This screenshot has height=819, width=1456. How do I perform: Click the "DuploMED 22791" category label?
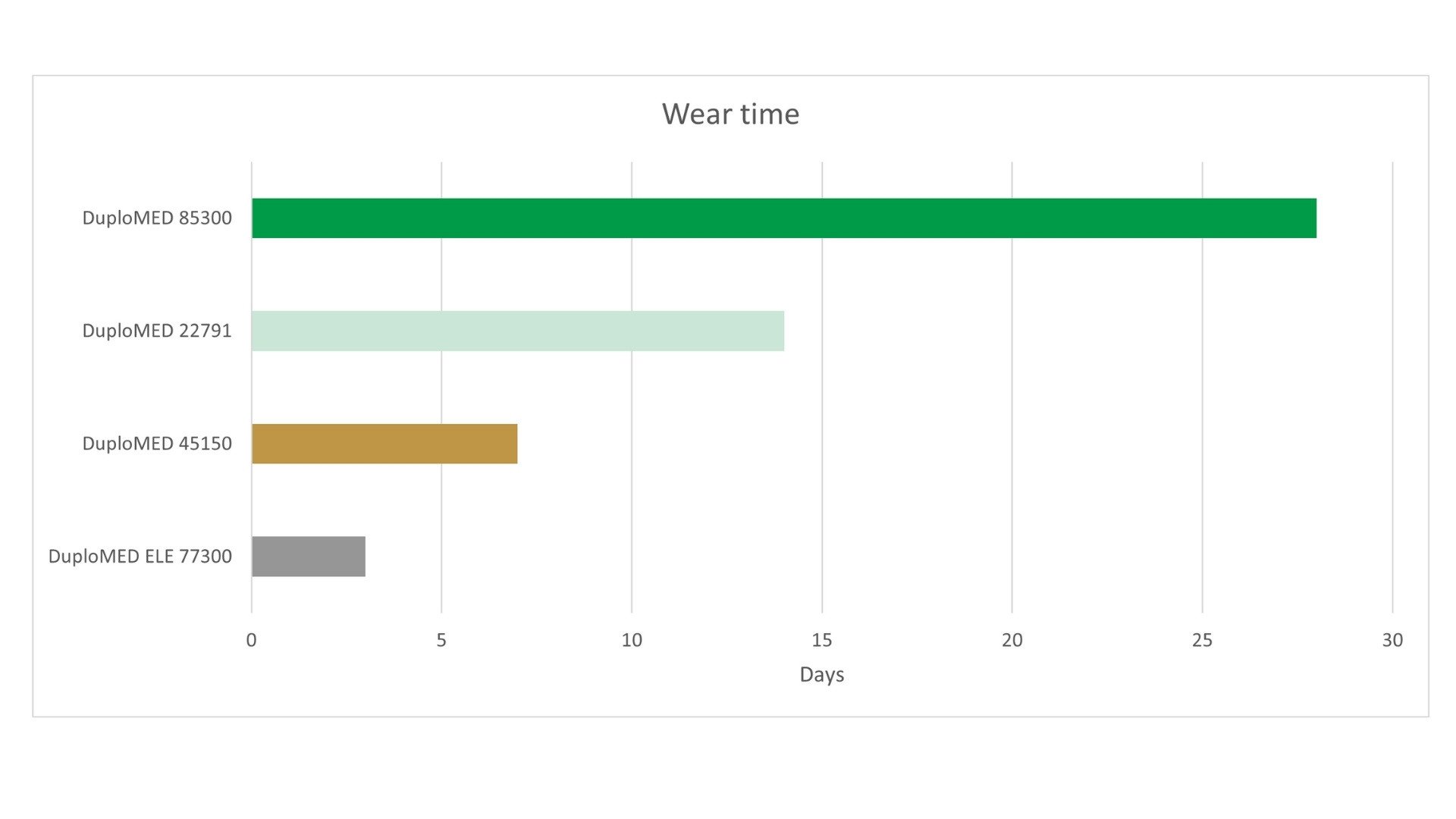(157, 331)
